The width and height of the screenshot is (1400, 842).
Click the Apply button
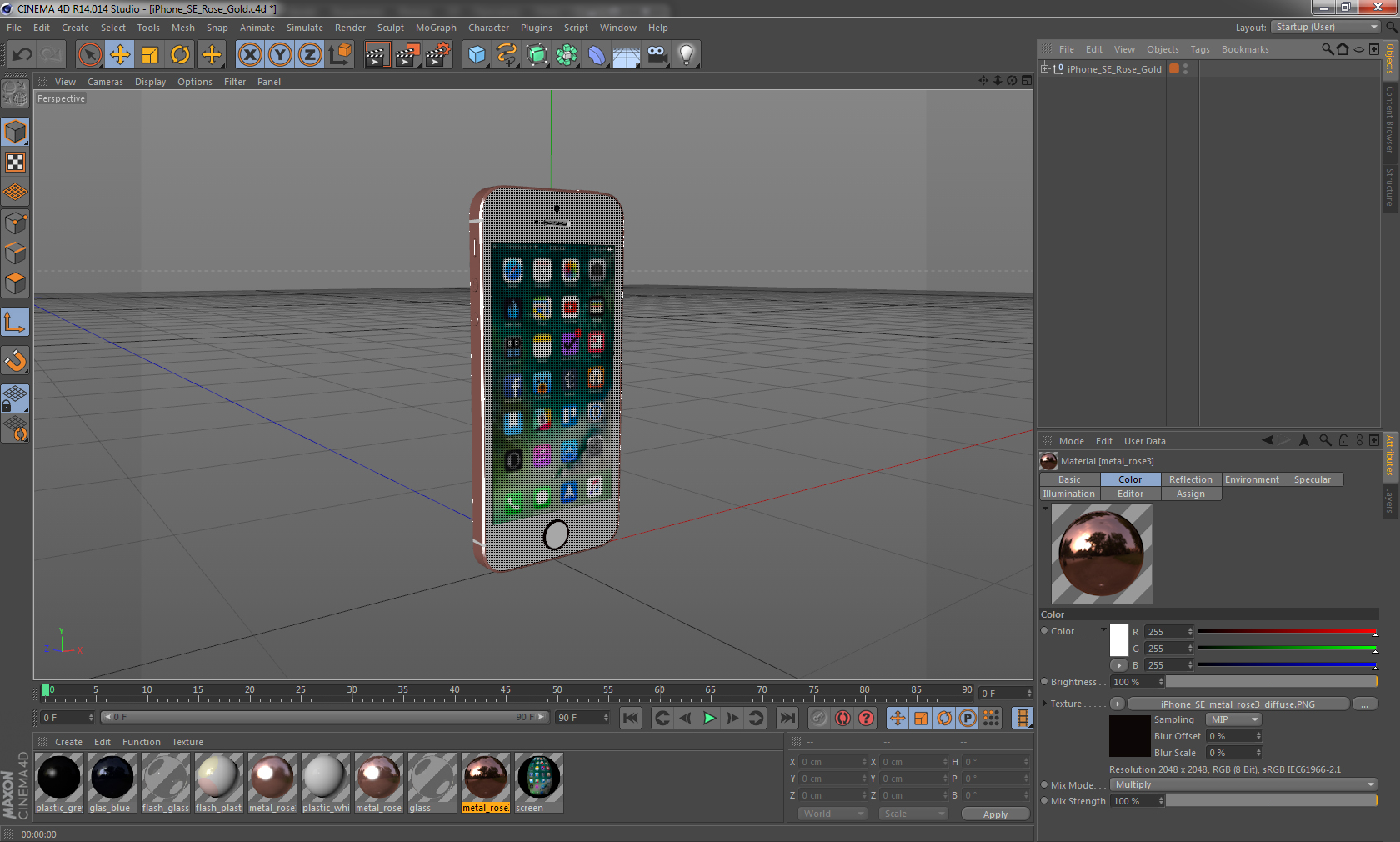pyautogui.click(x=995, y=814)
